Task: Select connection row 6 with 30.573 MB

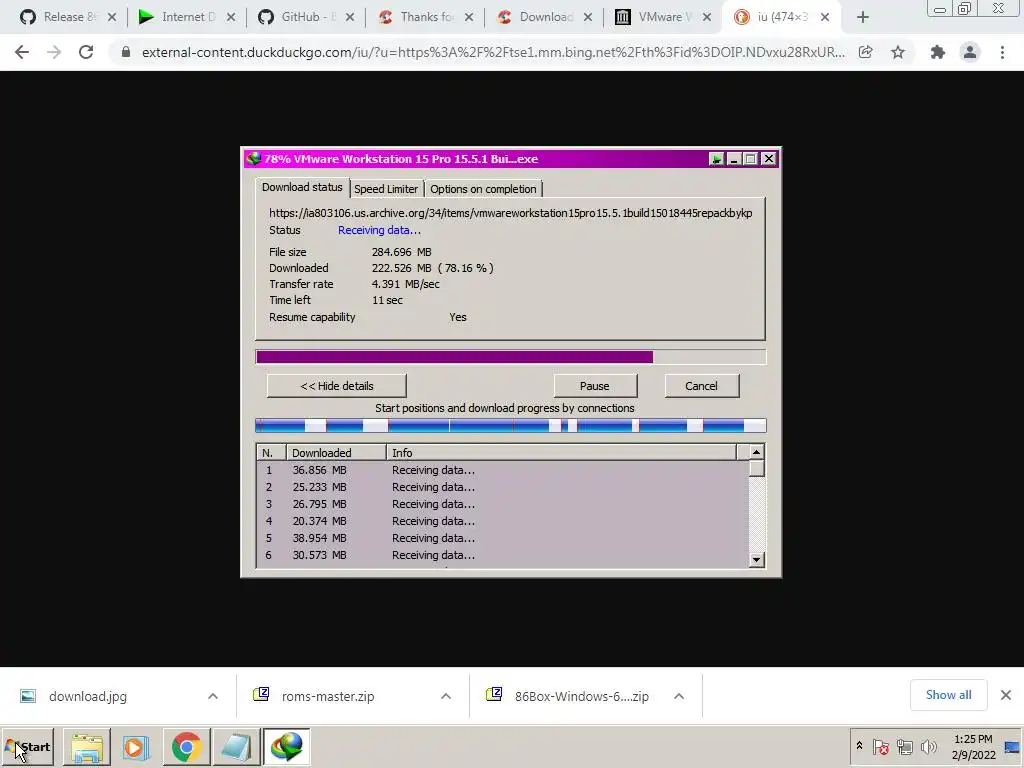Action: [502, 555]
